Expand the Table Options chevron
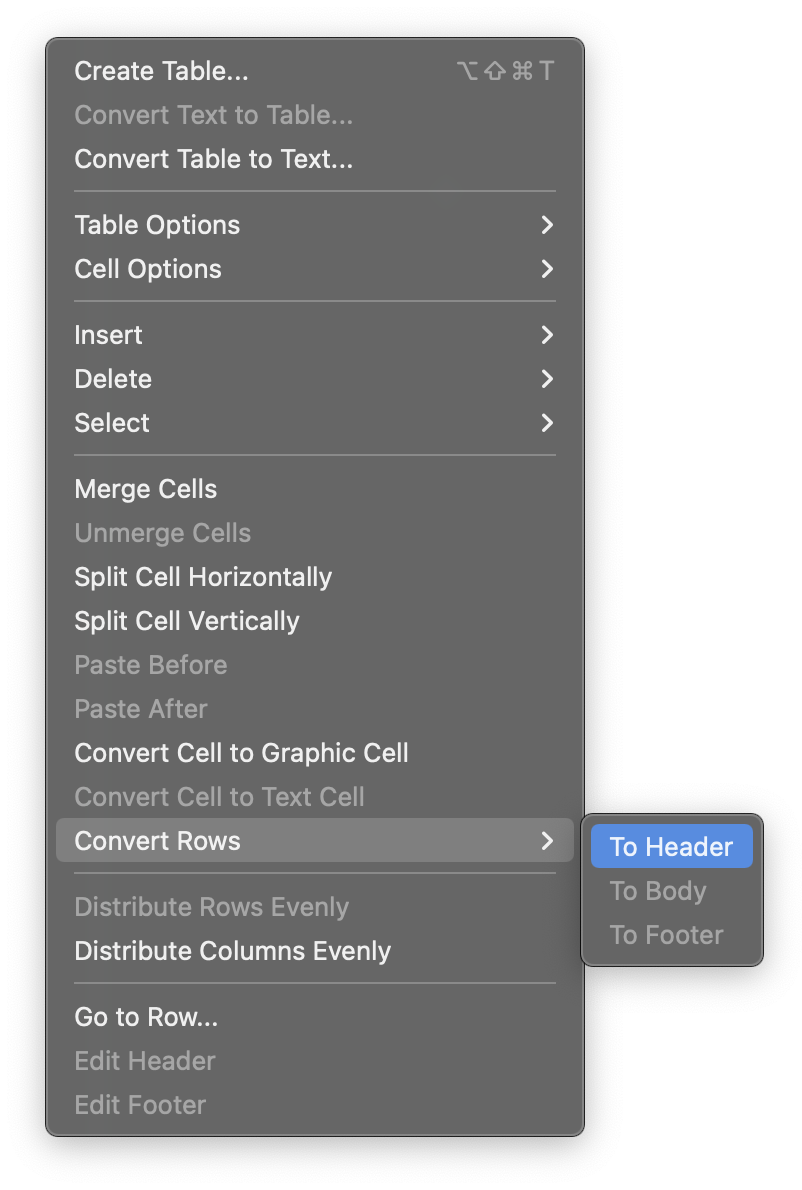This screenshot has height=1190, width=802. pos(547,225)
